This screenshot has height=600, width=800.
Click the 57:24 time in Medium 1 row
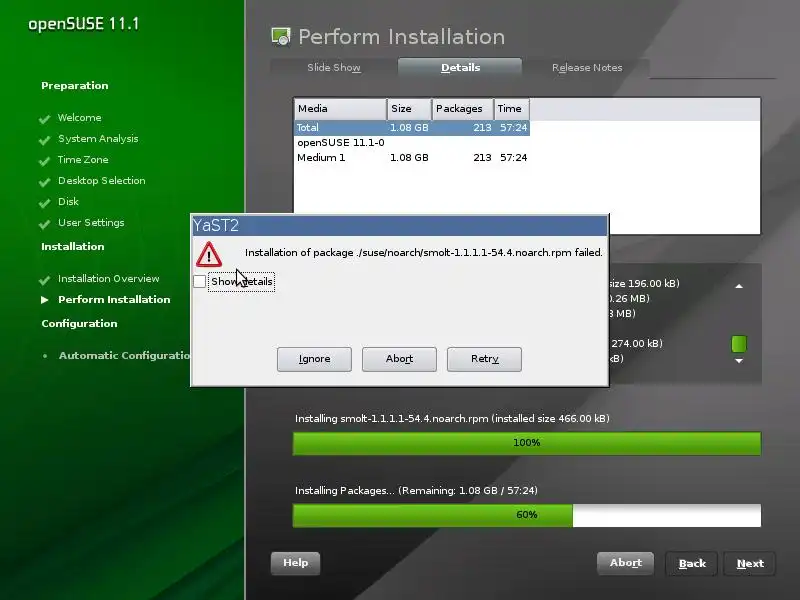(x=513, y=158)
